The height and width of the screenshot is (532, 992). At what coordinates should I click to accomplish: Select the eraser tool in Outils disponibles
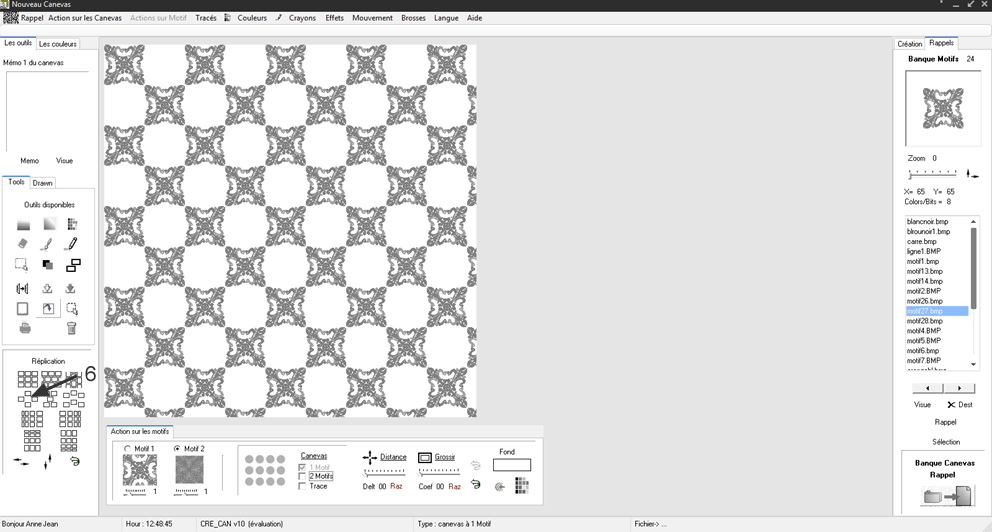(23, 243)
